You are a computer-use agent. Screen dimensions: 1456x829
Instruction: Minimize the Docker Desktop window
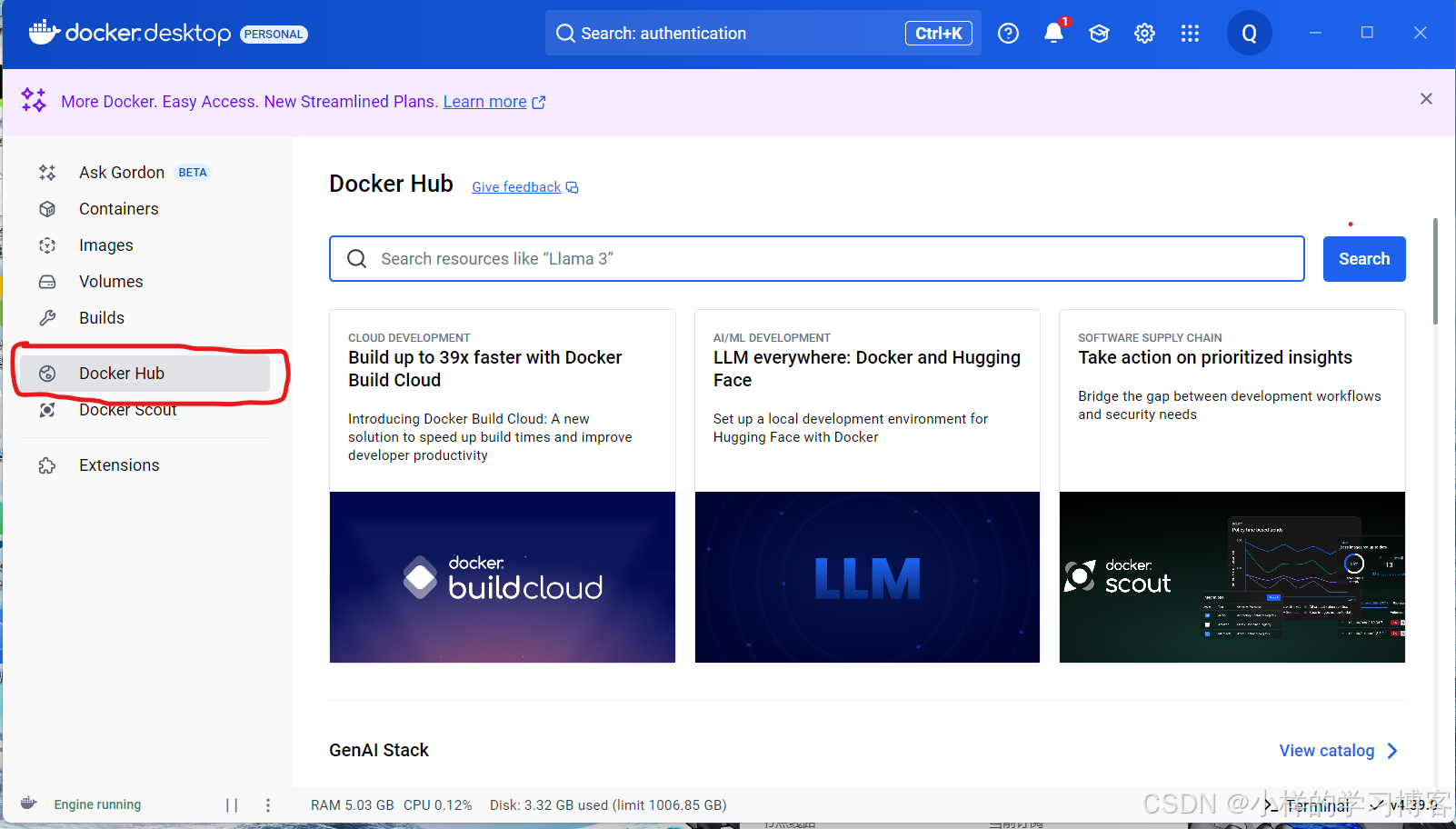pyautogui.click(x=1315, y=33)
